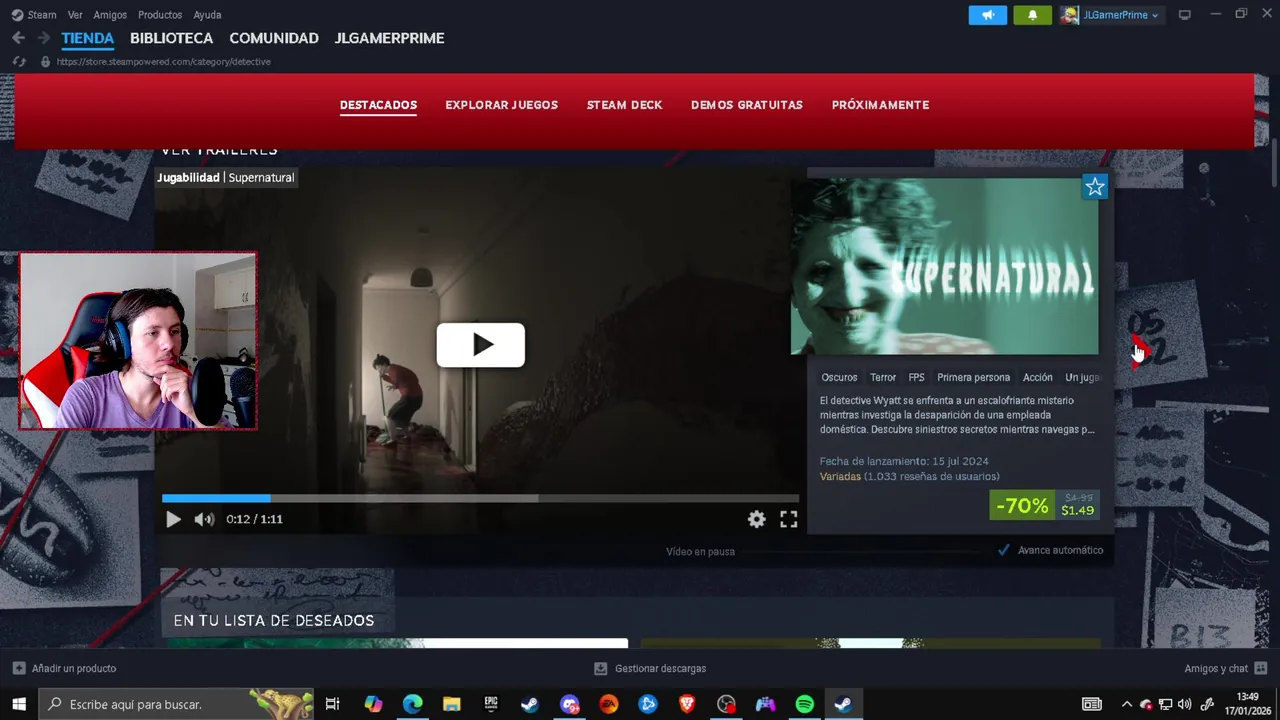Go to TIENDA section

tap(88, 38)
